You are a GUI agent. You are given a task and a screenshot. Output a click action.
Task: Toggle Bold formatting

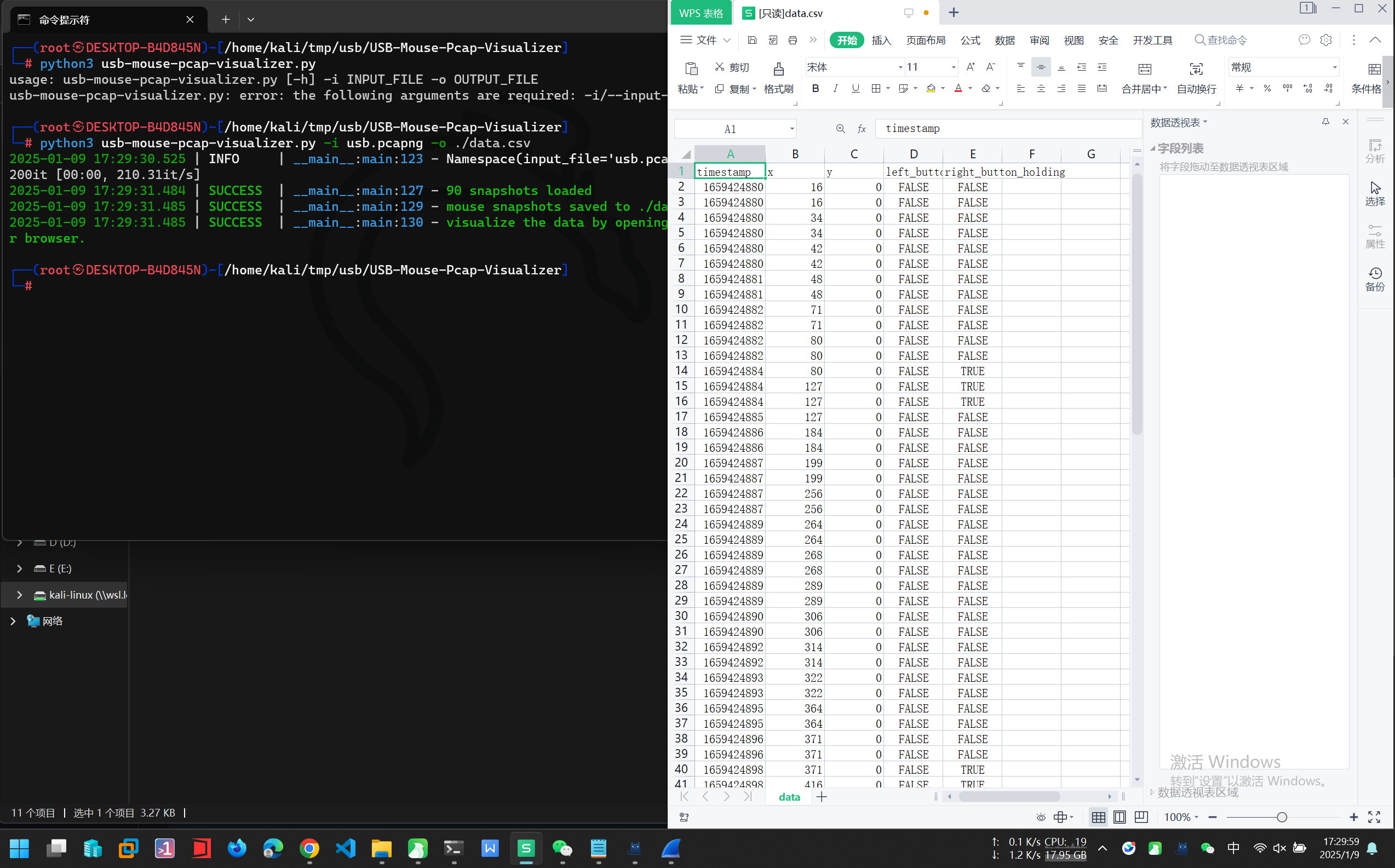tap(815, 88)
